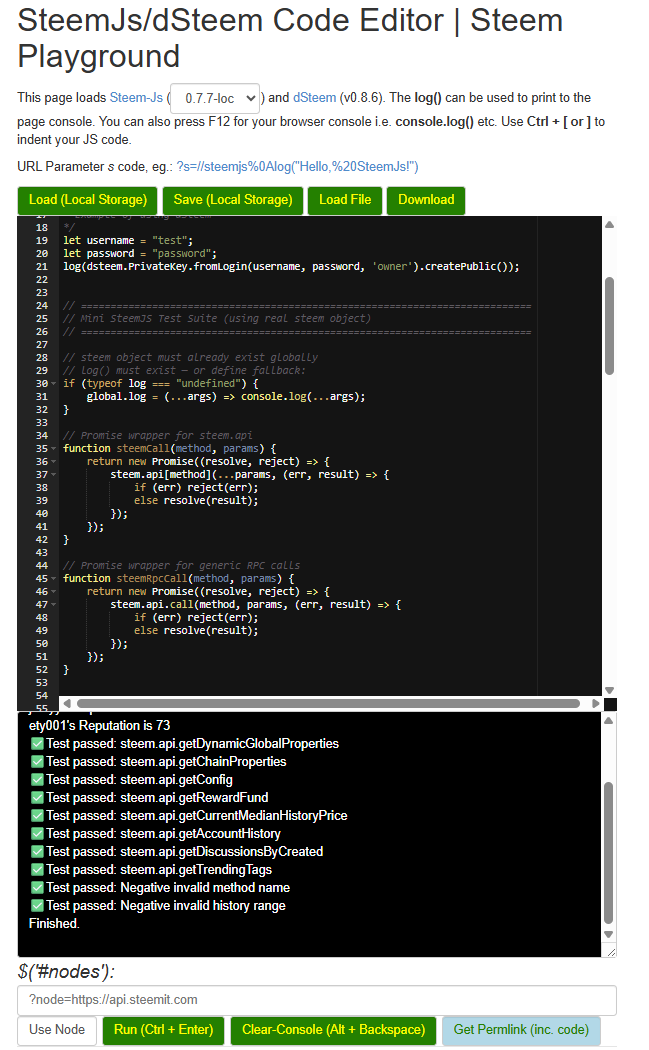The height and width of the screenshot is (1050, 649).
Task: Click console line "ety001's Reputation is 73"
Action: 99,726
